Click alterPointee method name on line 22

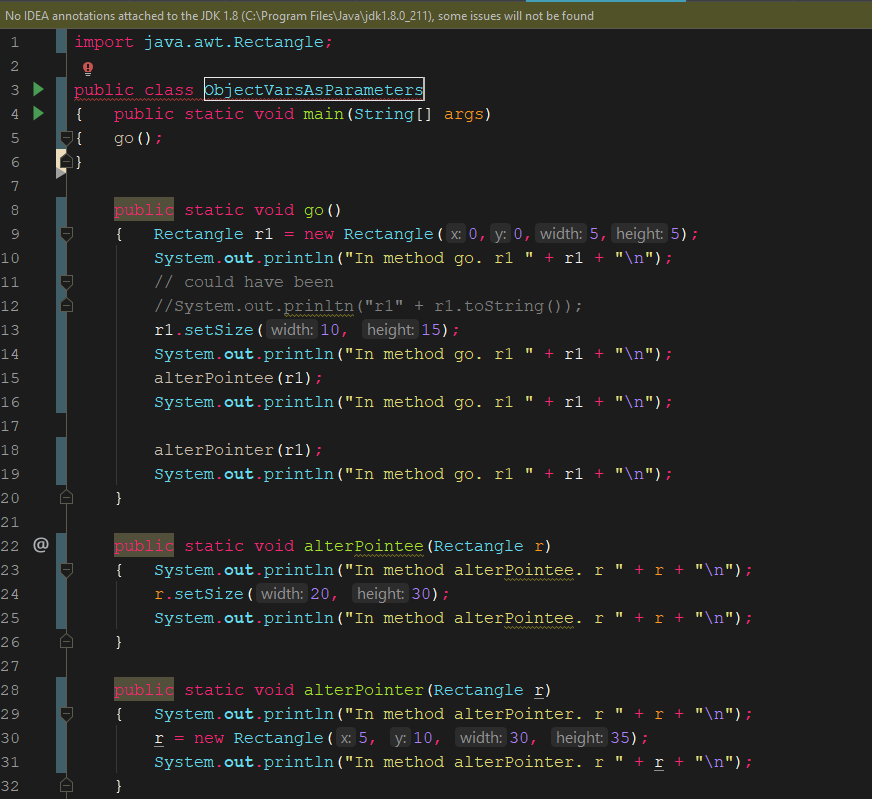point(364,546)
